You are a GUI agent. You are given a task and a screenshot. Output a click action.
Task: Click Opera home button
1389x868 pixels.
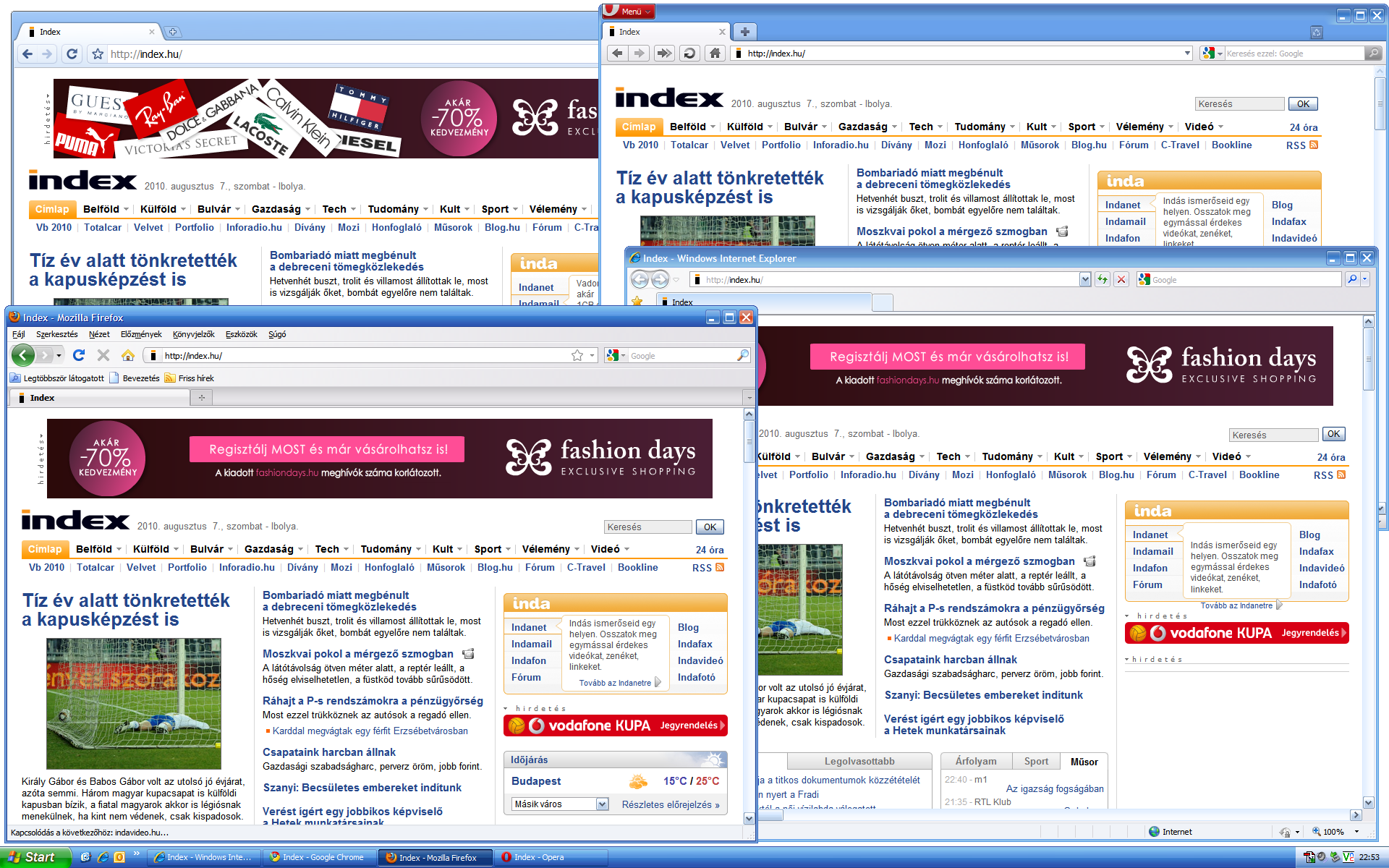coord(715,53)
